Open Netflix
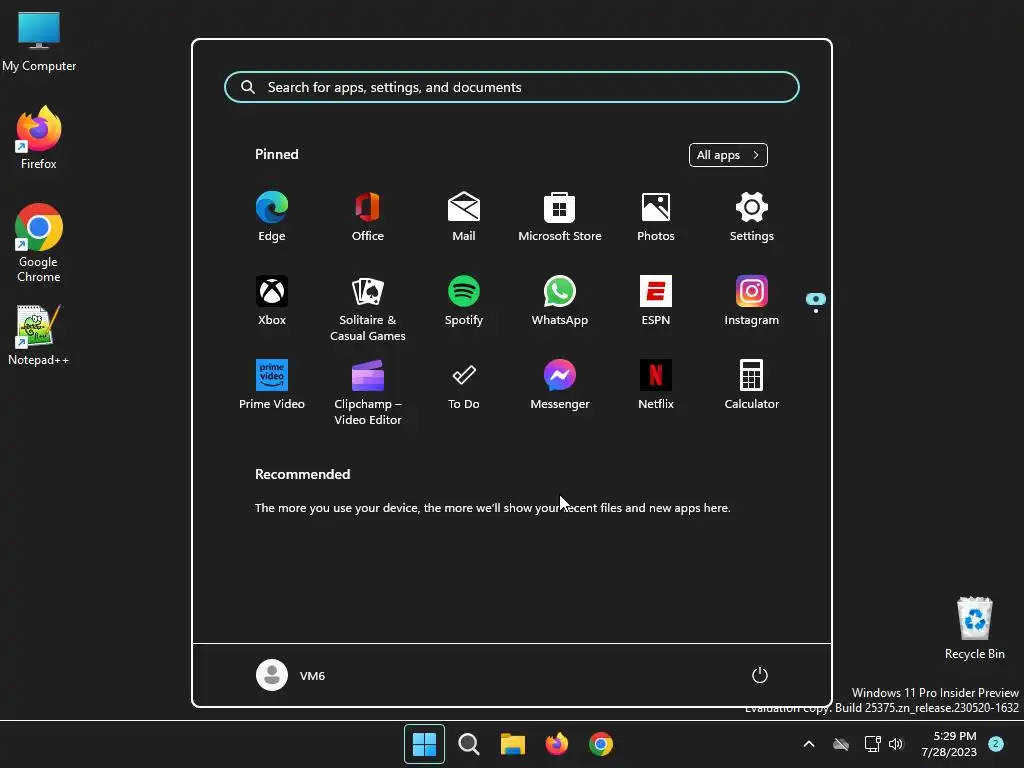 pos(656,385)
